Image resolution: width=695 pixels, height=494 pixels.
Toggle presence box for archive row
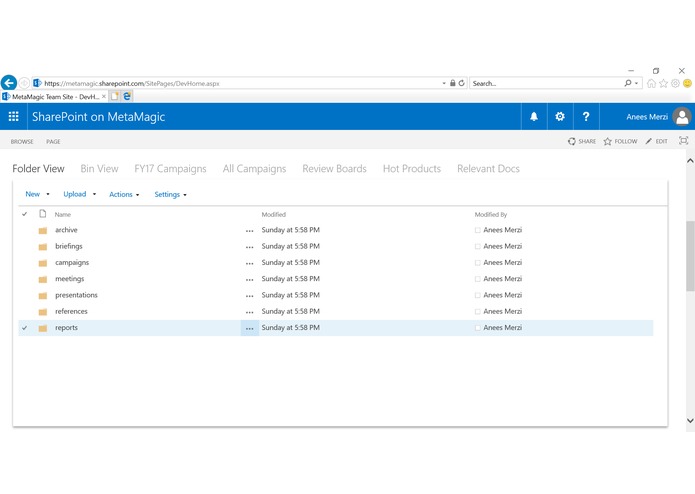[x=477, y=230]
